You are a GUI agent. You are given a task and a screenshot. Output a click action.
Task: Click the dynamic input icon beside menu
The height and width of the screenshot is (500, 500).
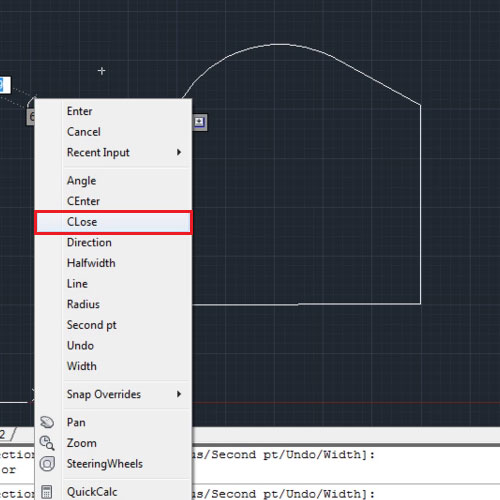[x=199, y=122]
